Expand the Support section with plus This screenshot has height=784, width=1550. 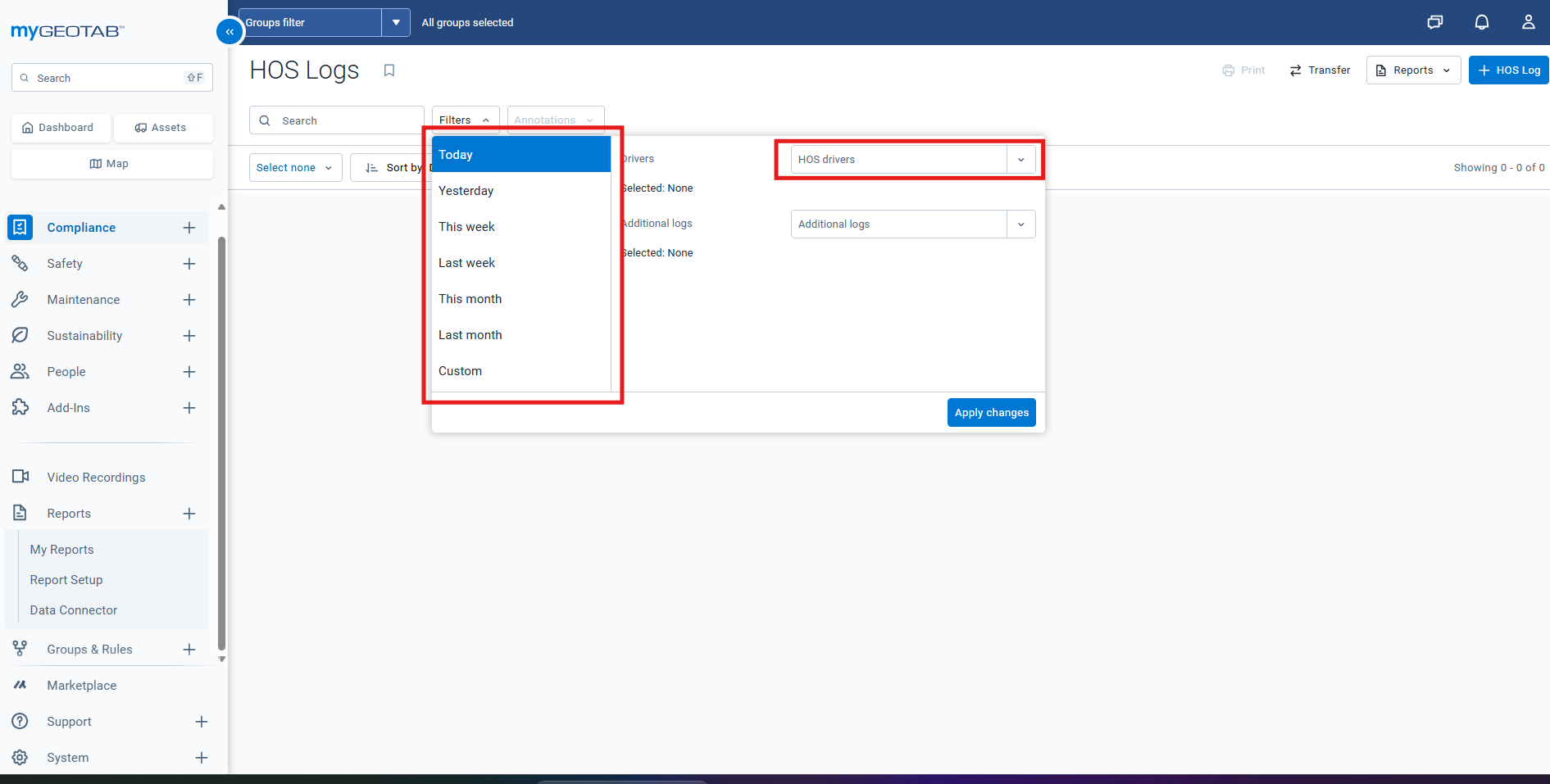click(202, 721)
